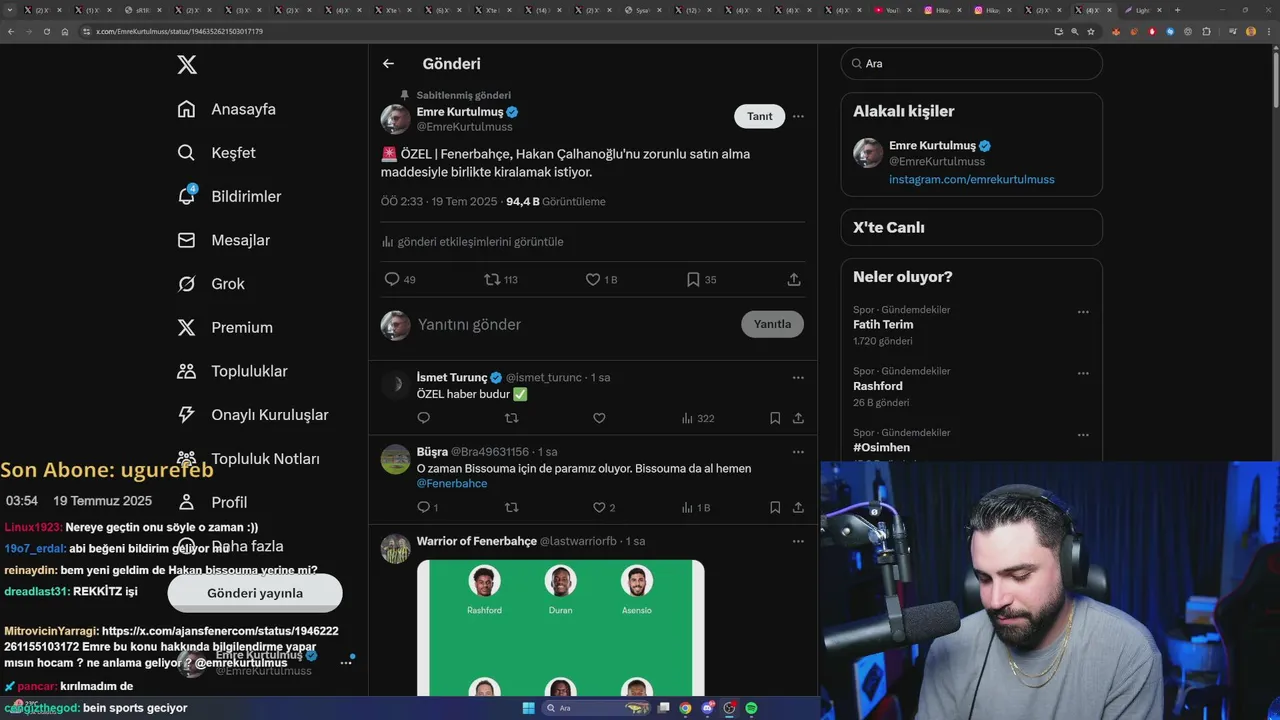1280x720 pixels.
Task: Click the browser reload button
Action: (46, 31)
